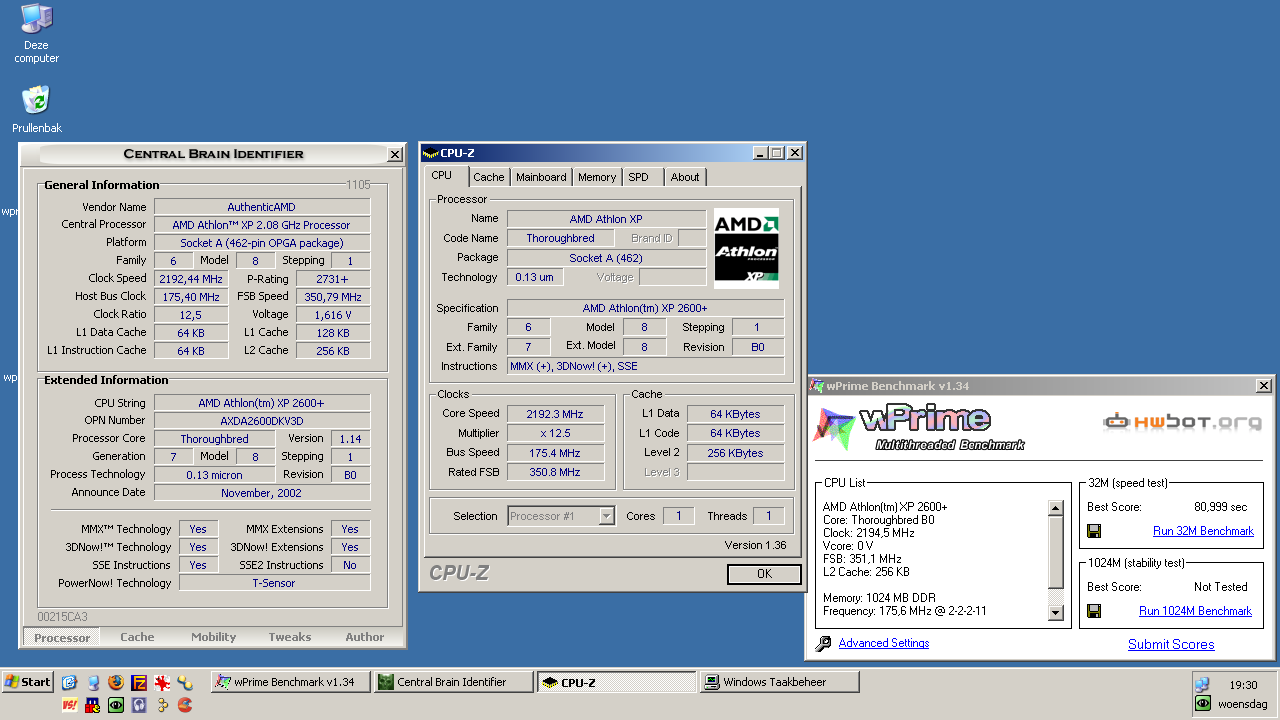This screenshot has width=1280, height=720.
Task: Click OK button in CPU-Z
Action: tap(764, 574)
